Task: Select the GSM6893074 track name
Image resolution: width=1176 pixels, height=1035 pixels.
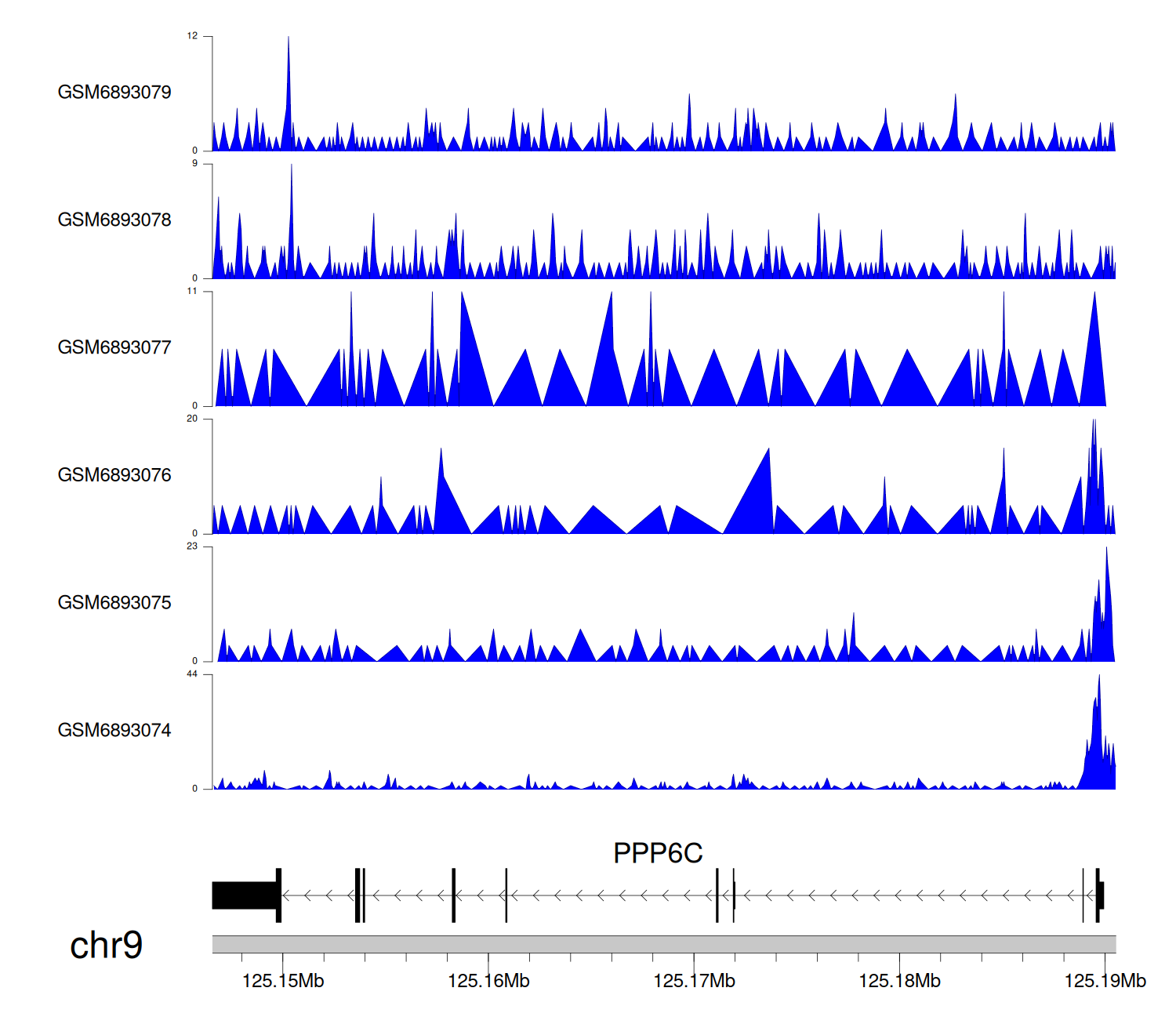Action: pos(114,731)
